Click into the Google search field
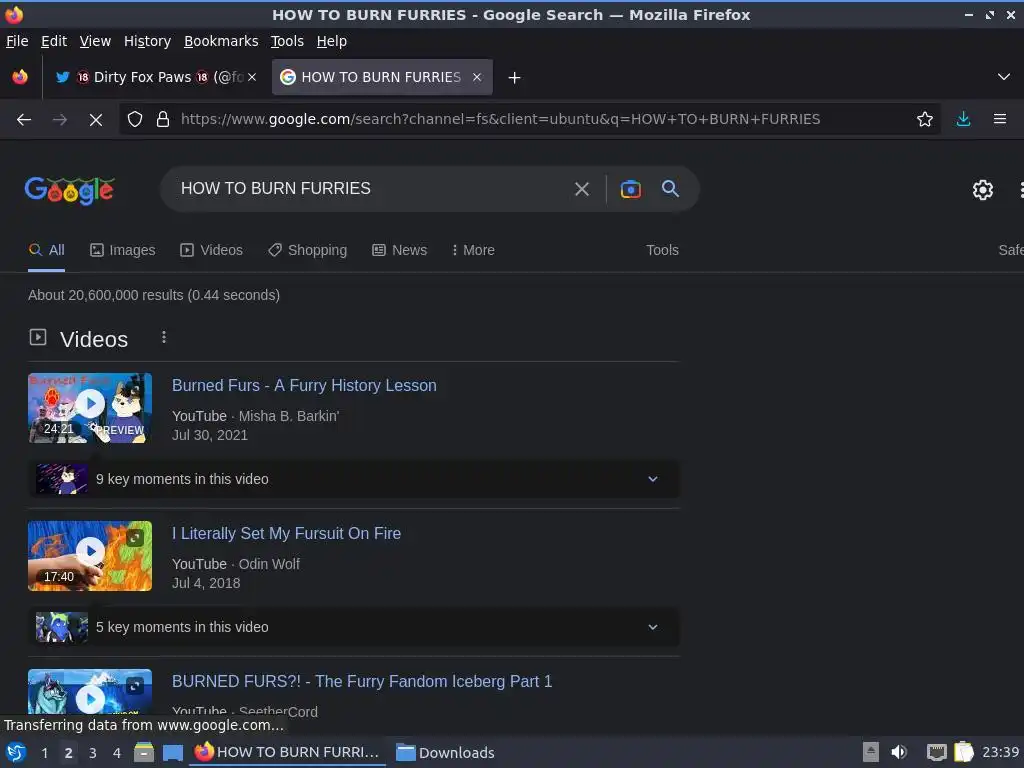This screenshot has height=768, width=1024. pos(369,189)
